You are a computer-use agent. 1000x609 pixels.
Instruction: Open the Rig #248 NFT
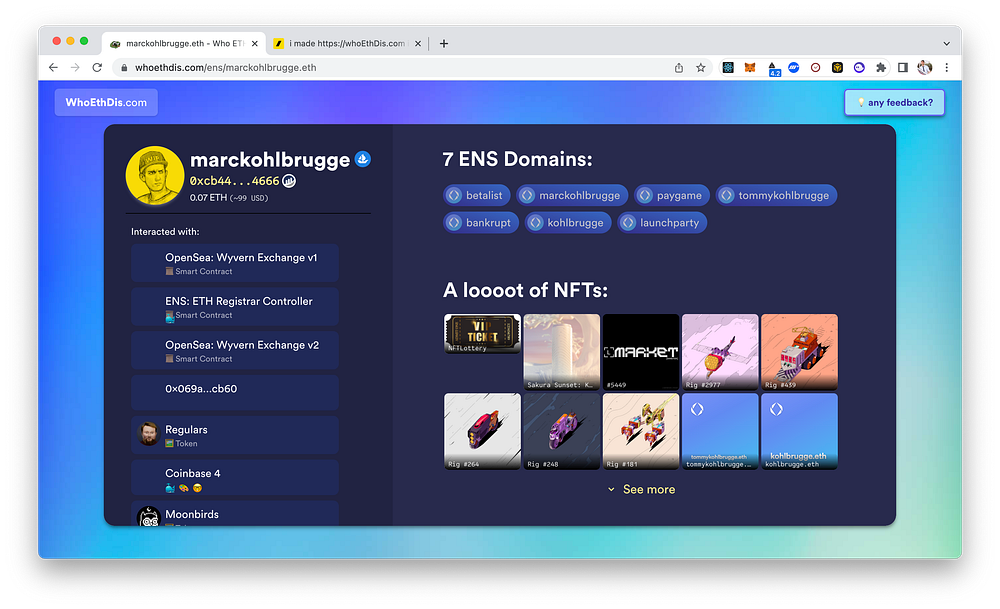(562, 431)
